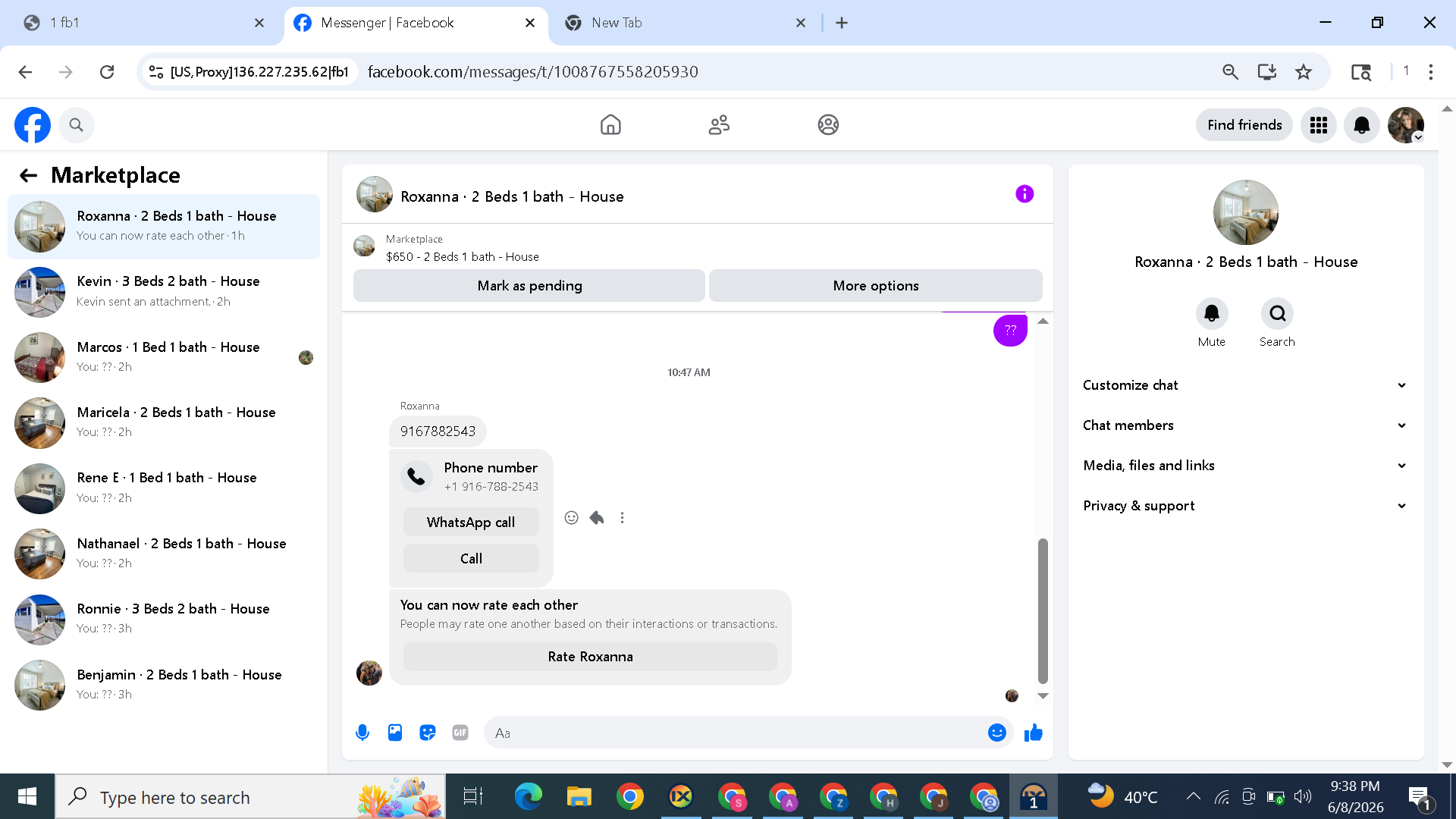Screen dimensions: 1456x819
Task: Click chat scrollbar up arrow
Action: pos(1043,322)
